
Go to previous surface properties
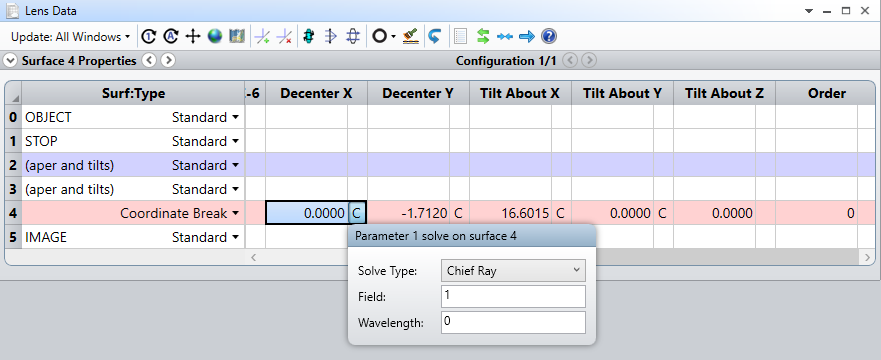[x=149, y=60]
